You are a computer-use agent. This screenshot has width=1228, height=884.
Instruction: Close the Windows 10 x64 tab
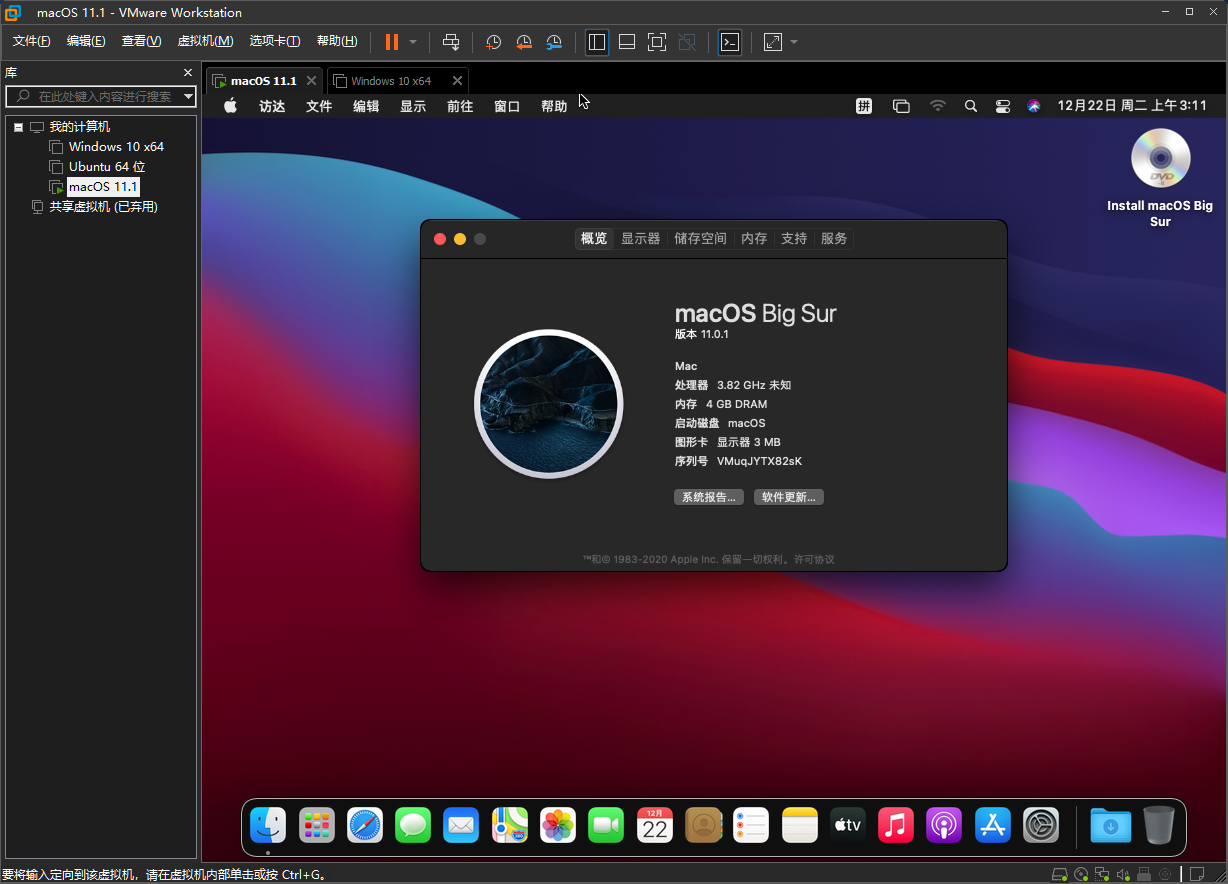pos(457,81)
